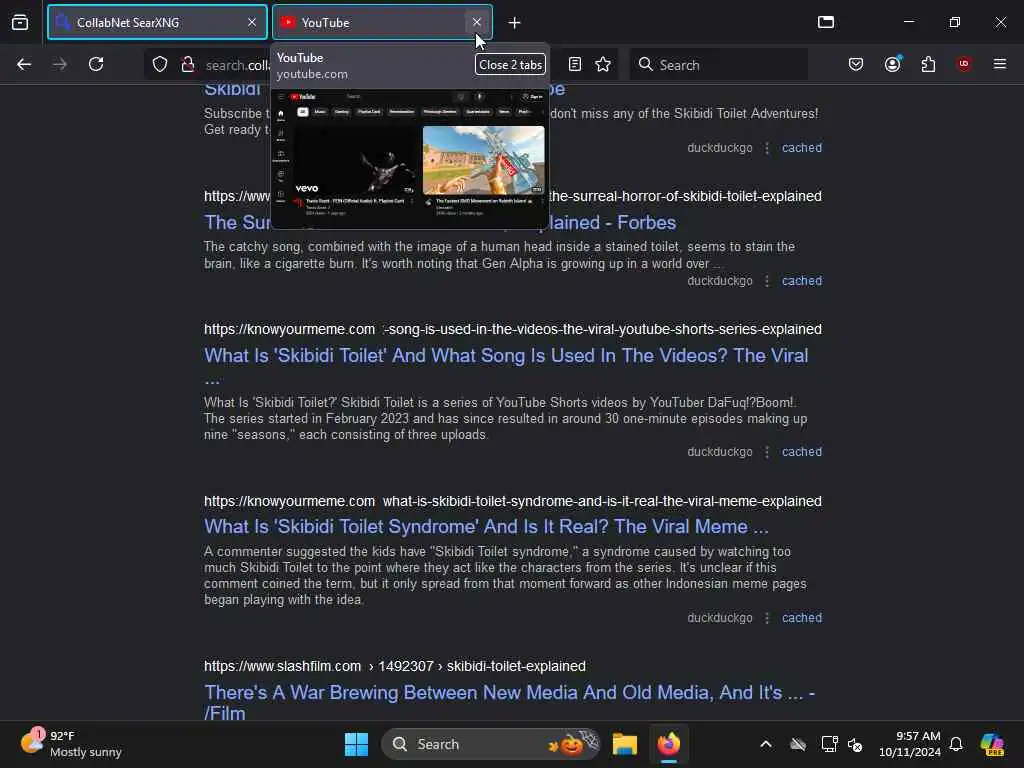Screen dimensions: 1024x768
Task: Open File Explorer from taskbar
Action: tap(625, 744)
